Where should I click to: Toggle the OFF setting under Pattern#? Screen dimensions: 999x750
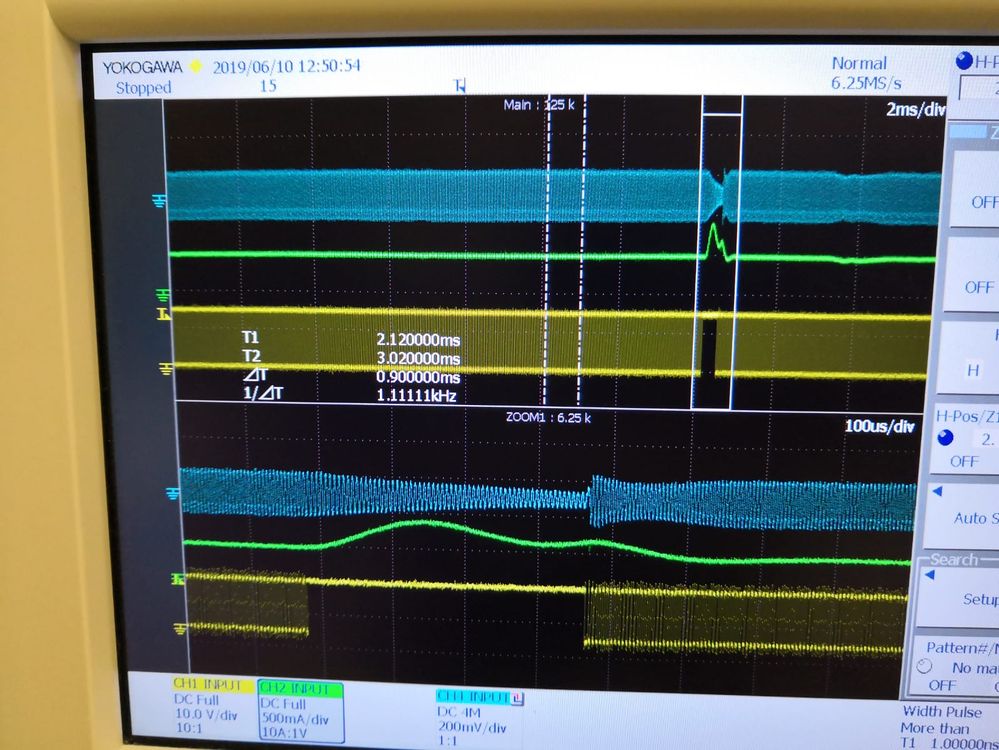tap(942, 685)
